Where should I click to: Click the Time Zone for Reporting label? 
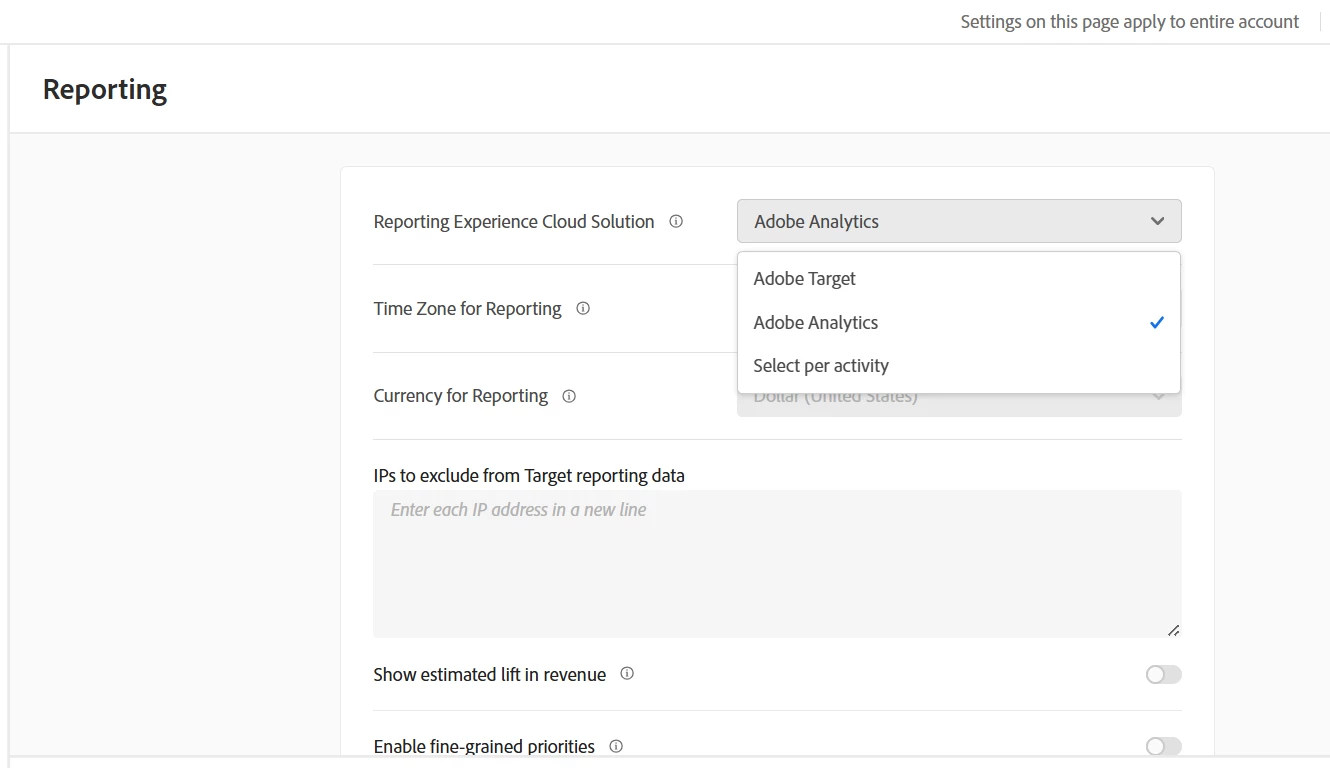click(x=467, y=309)
